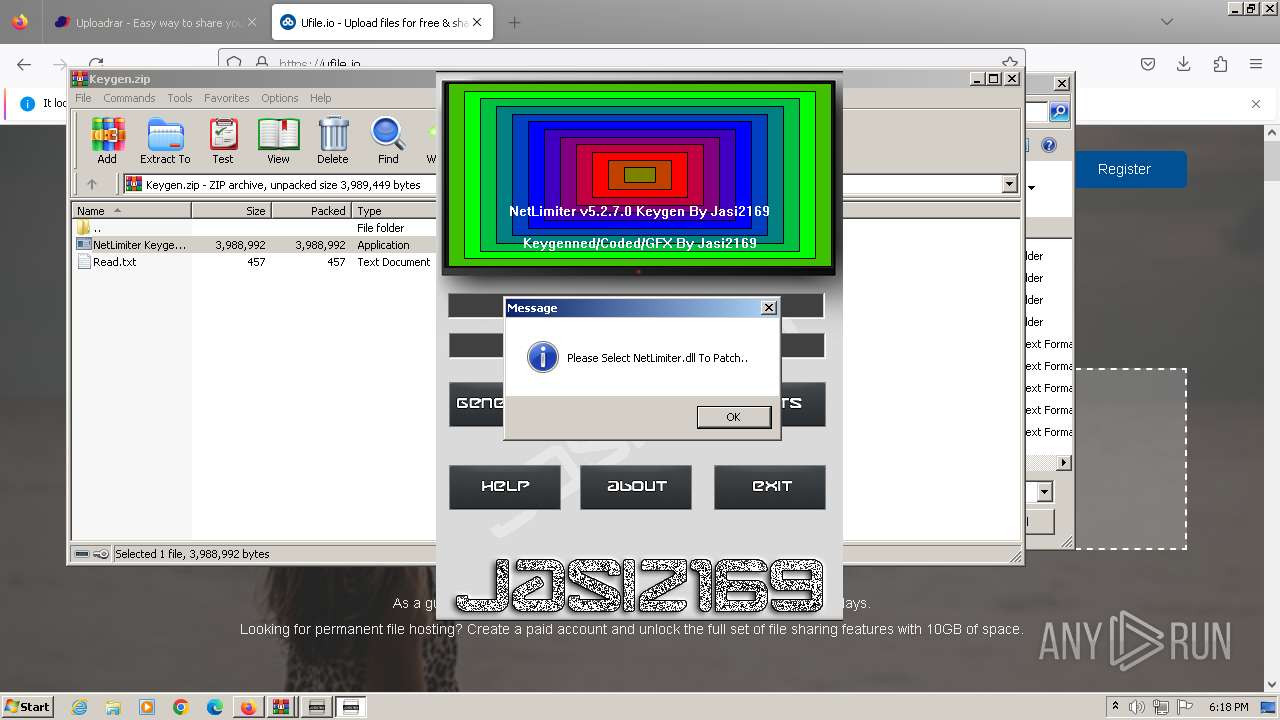The image size is (1280, 720).
Task: Click the Pocket save icon in Firefox
Action: [1148, 64]
